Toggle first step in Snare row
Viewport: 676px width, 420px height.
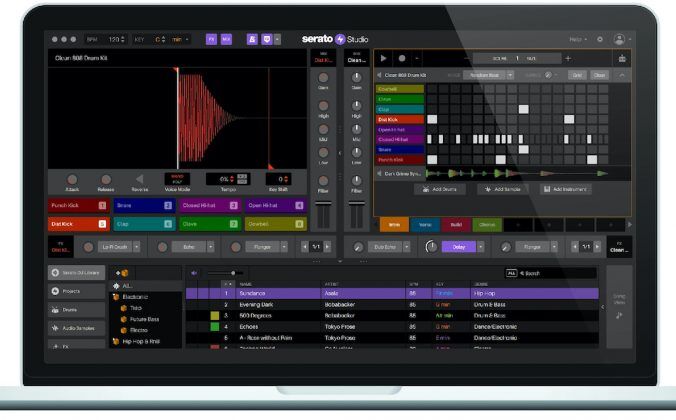click(432, 150)
